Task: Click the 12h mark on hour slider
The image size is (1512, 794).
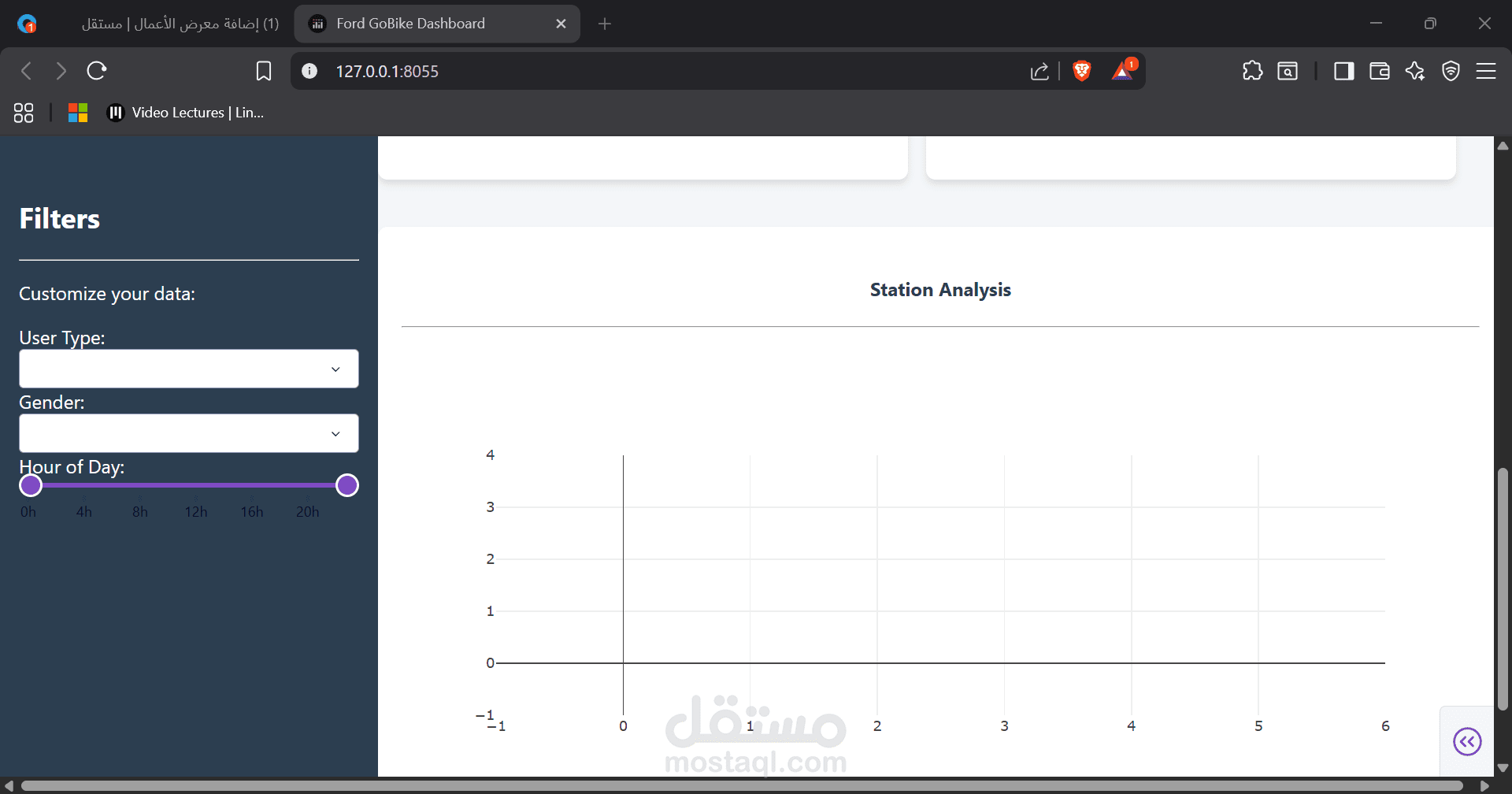Action: [x=196, y=512]
